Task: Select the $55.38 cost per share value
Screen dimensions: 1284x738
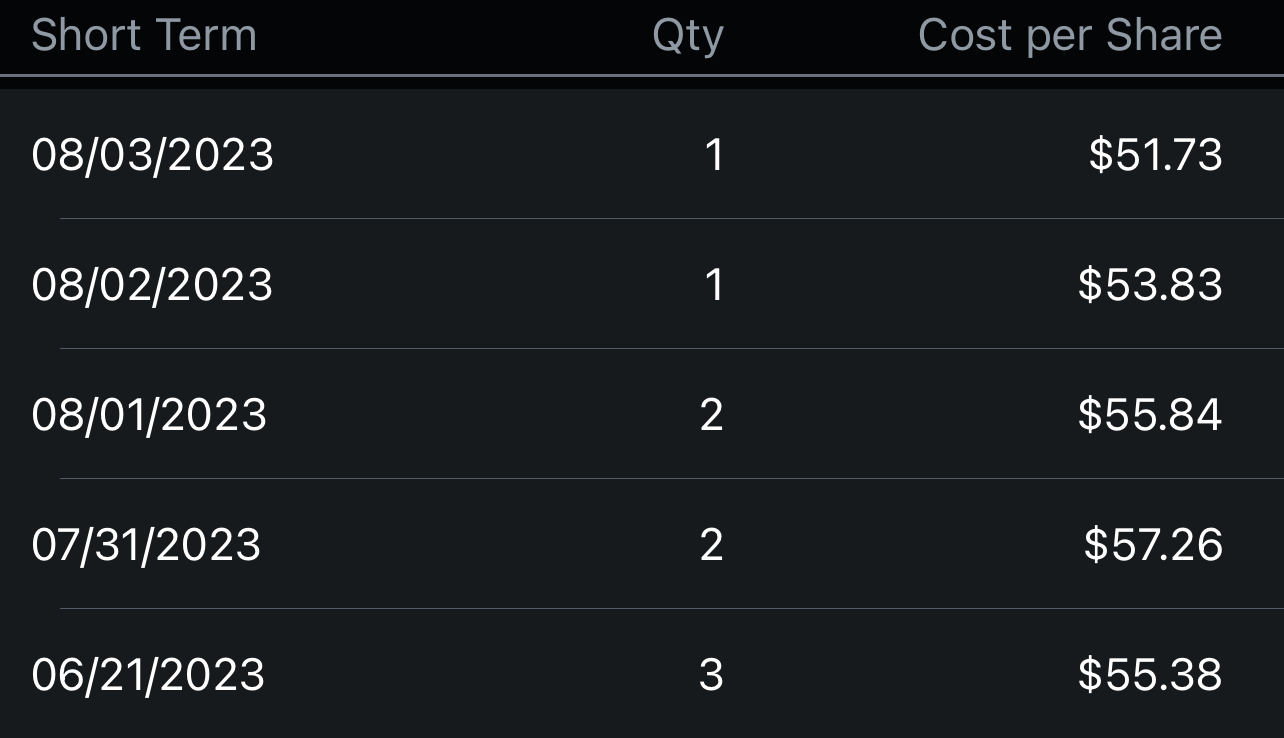Action: coord(1150,675)
